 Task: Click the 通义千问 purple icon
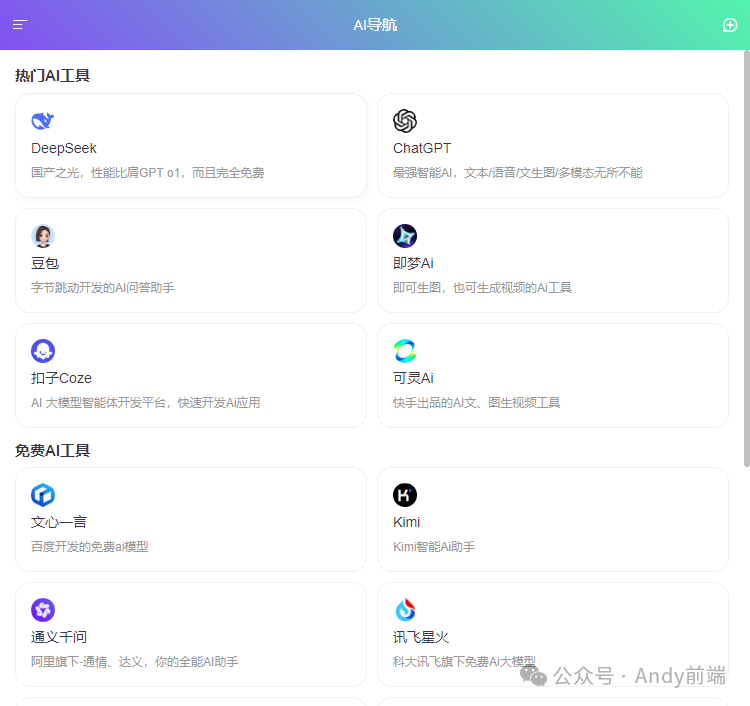pyautogui.click(x=43, y=610)
